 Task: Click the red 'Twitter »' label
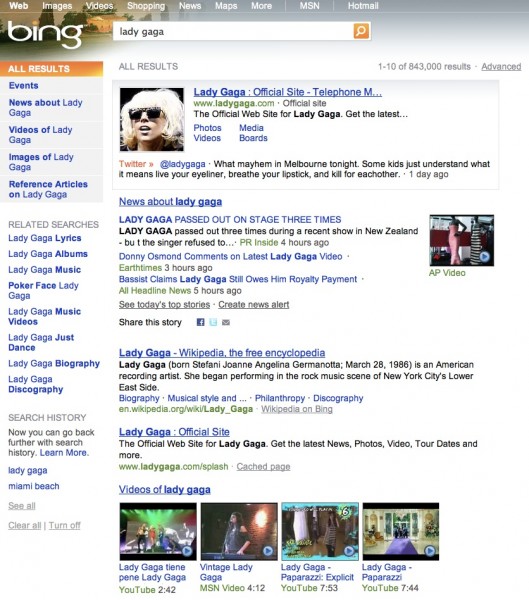[x=136, y=164]
